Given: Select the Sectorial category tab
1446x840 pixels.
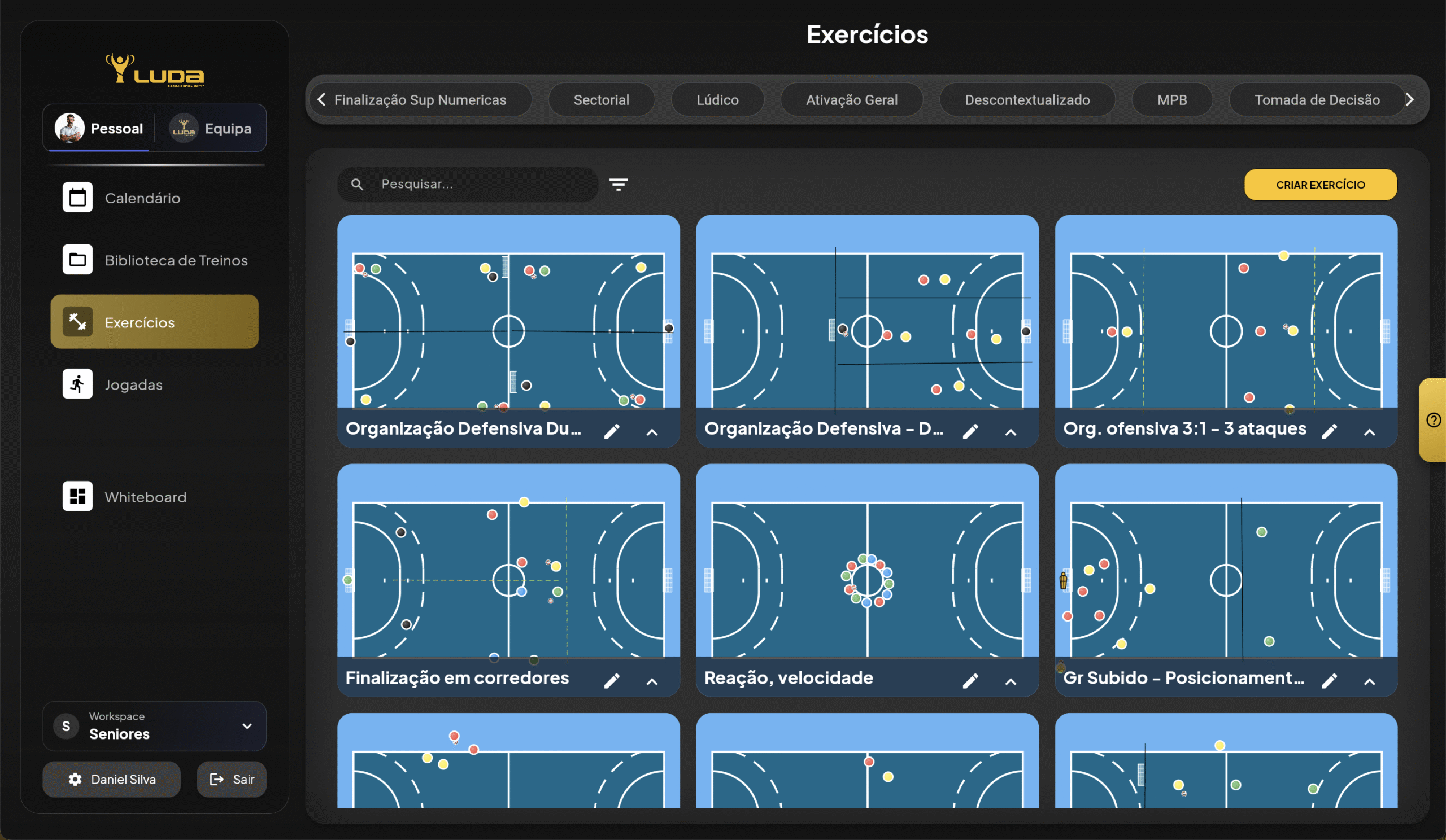Looking at the screenshot, I should (602, 100).
